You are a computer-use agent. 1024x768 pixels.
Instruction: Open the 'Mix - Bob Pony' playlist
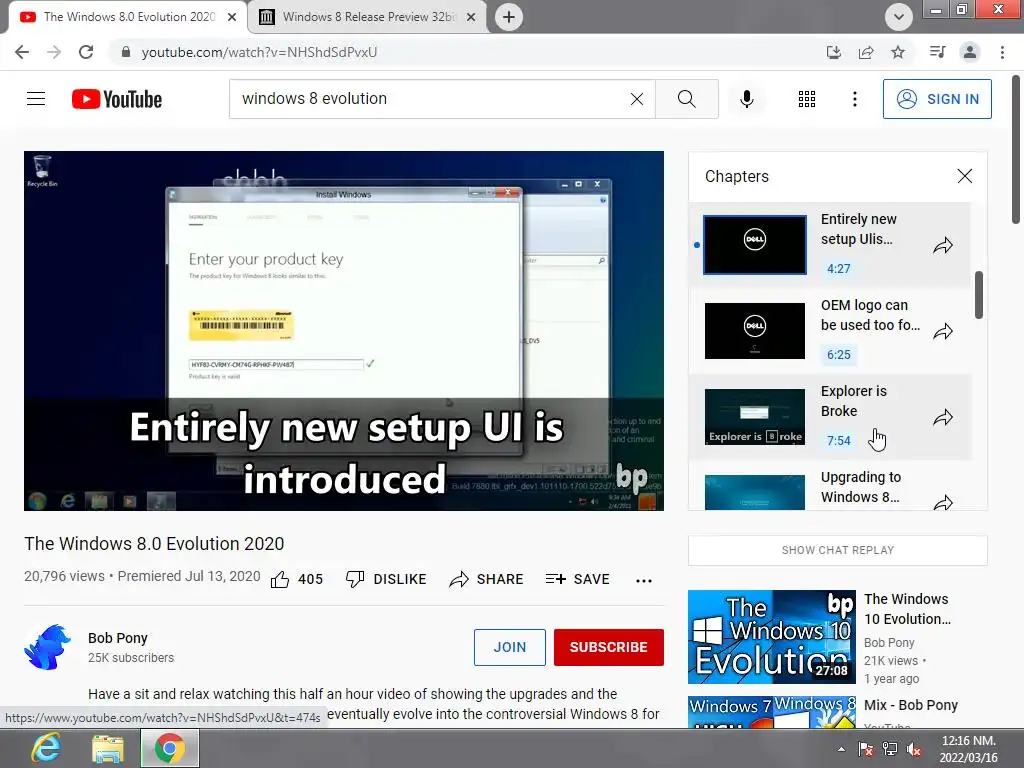click(x=911, y=705)
